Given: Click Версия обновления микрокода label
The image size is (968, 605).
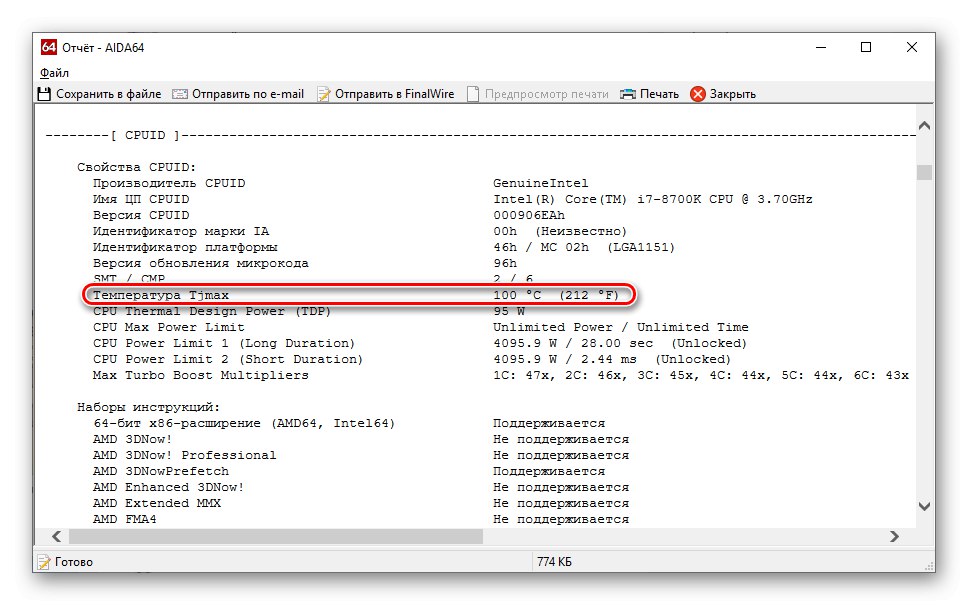Looking at the screenshot, I should pos(201,264).
